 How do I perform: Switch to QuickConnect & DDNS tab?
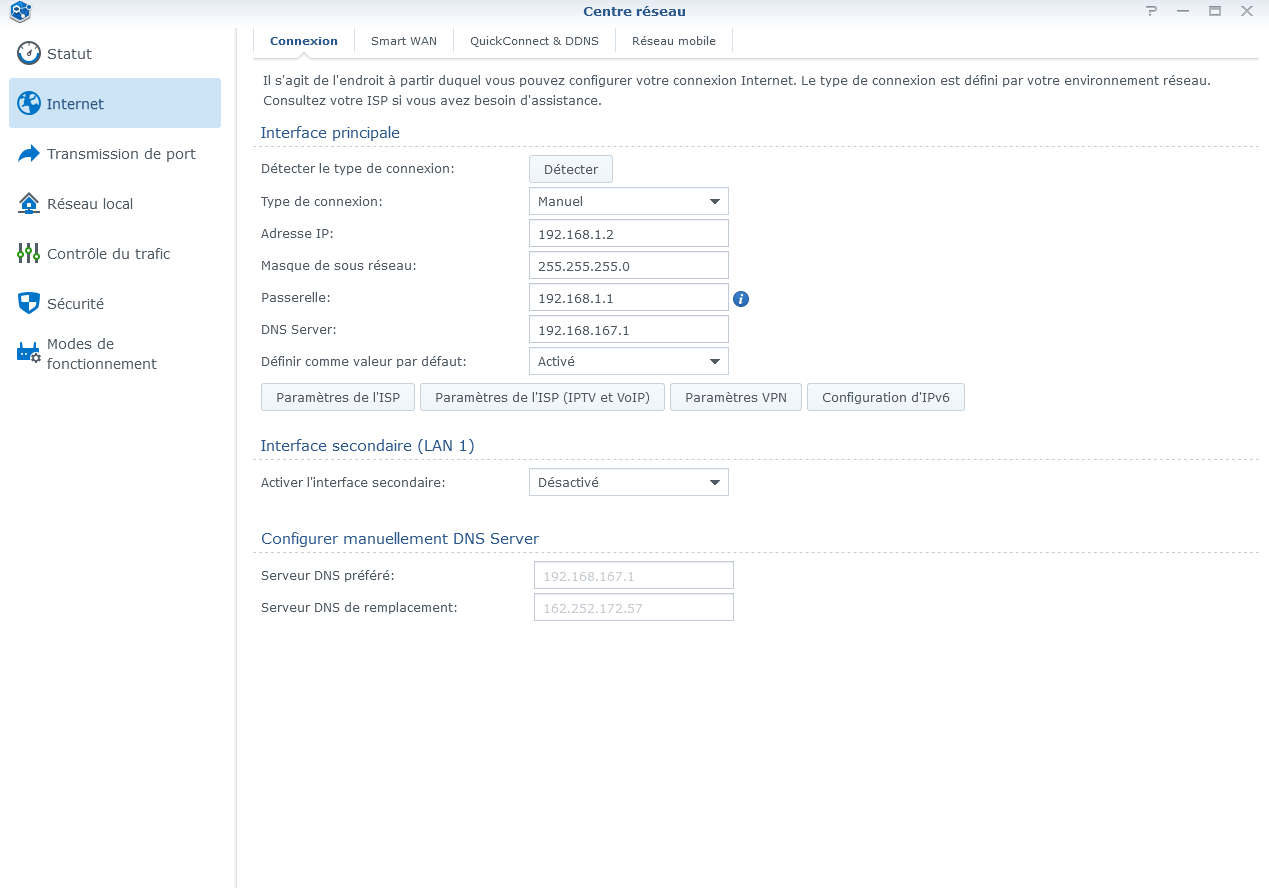tap(534, 41)
